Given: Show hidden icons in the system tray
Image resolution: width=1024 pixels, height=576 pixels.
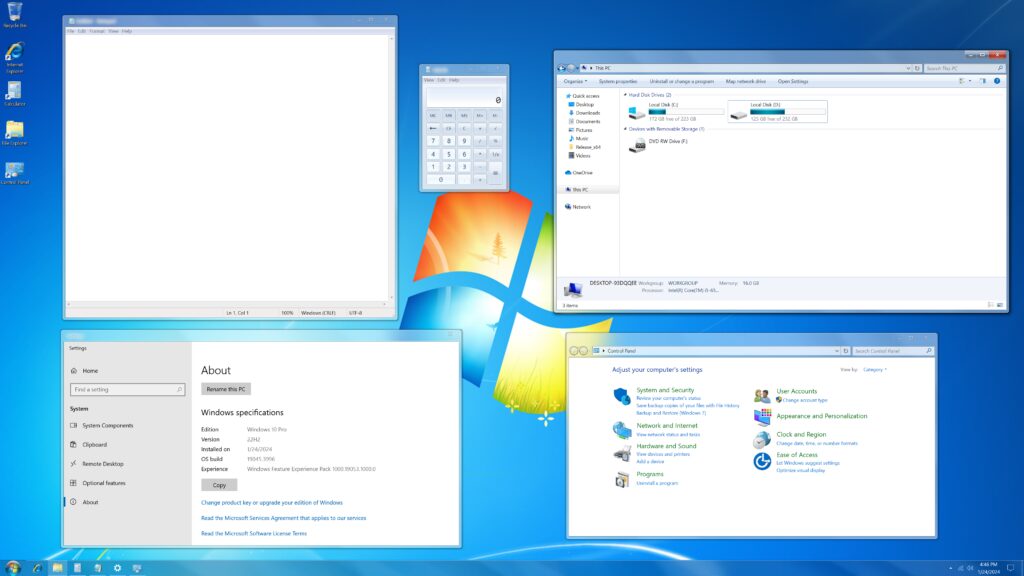Looking at the screenshot, I should (x=950, y=568).
